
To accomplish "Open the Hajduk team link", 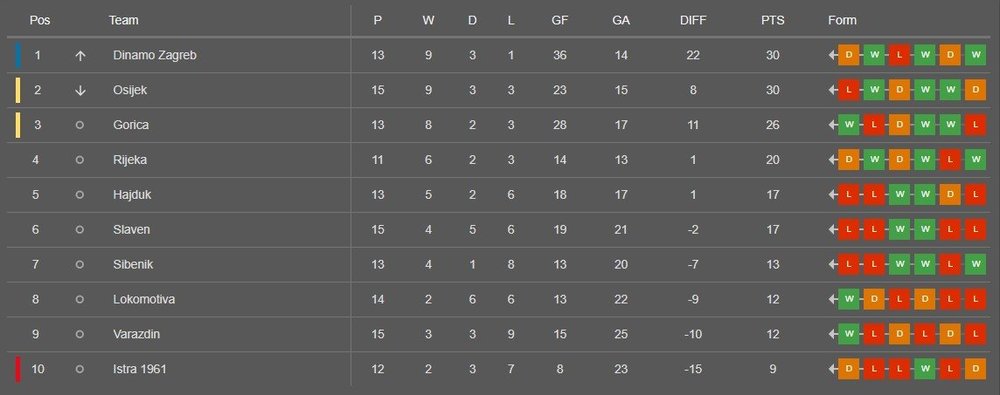I will coord(132,195).
